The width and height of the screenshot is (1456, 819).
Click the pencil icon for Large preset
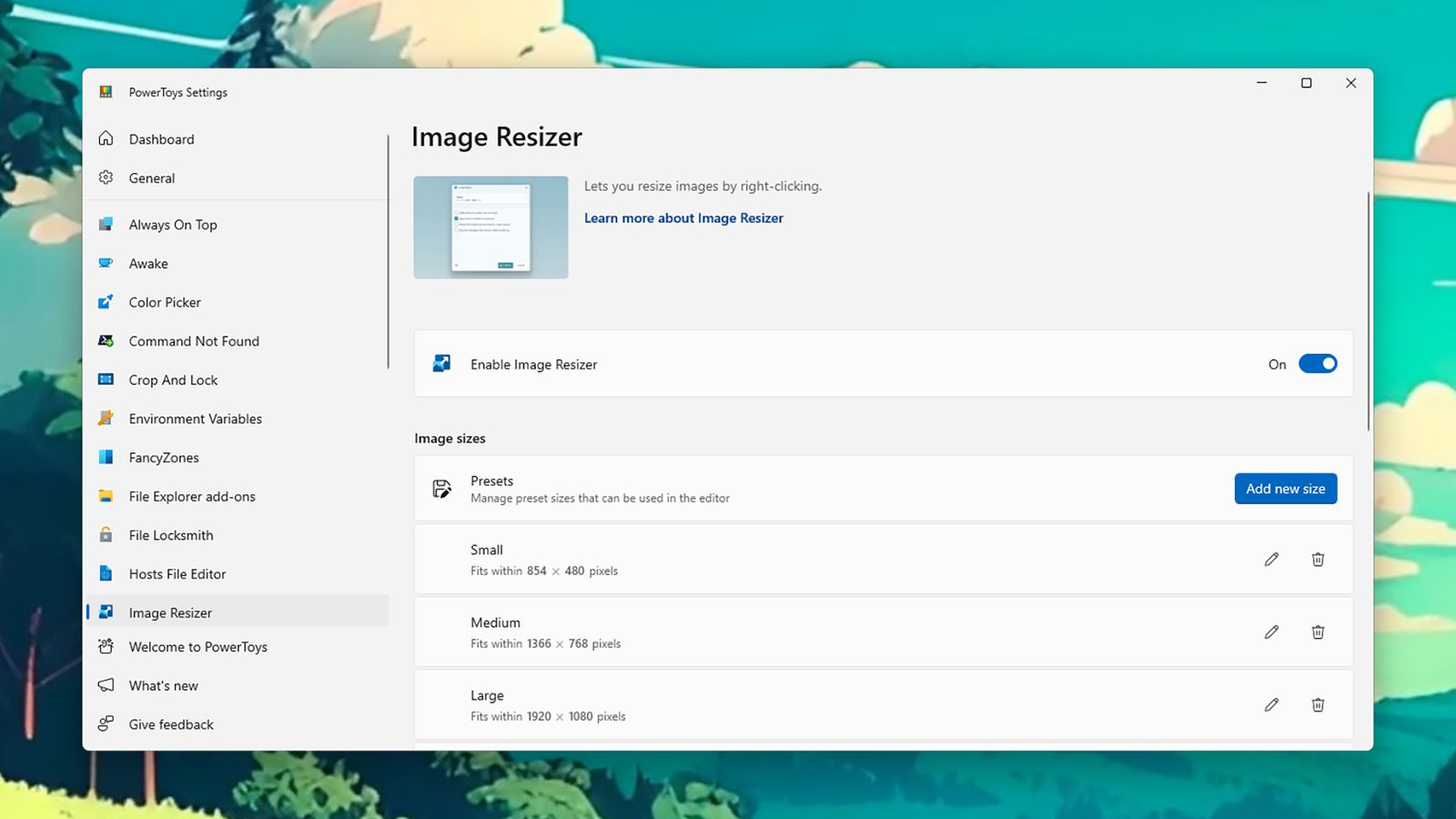tap(1271, 705)
